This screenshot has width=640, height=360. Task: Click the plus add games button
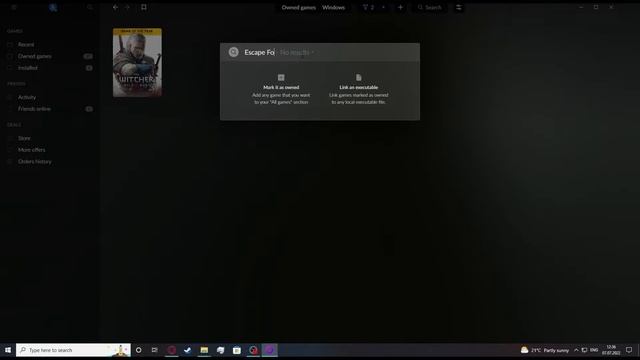(400, 7)
